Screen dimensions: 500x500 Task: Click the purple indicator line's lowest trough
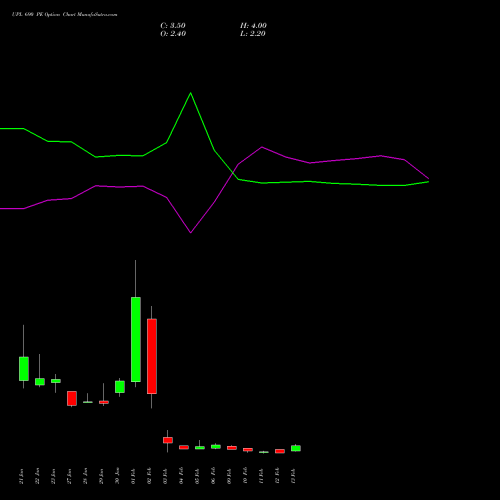click(x=190, y=233)
